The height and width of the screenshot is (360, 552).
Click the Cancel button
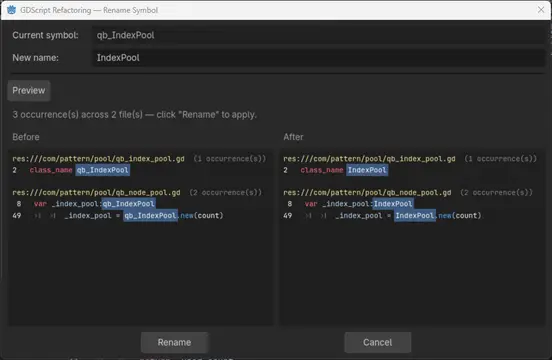(377, 342)
